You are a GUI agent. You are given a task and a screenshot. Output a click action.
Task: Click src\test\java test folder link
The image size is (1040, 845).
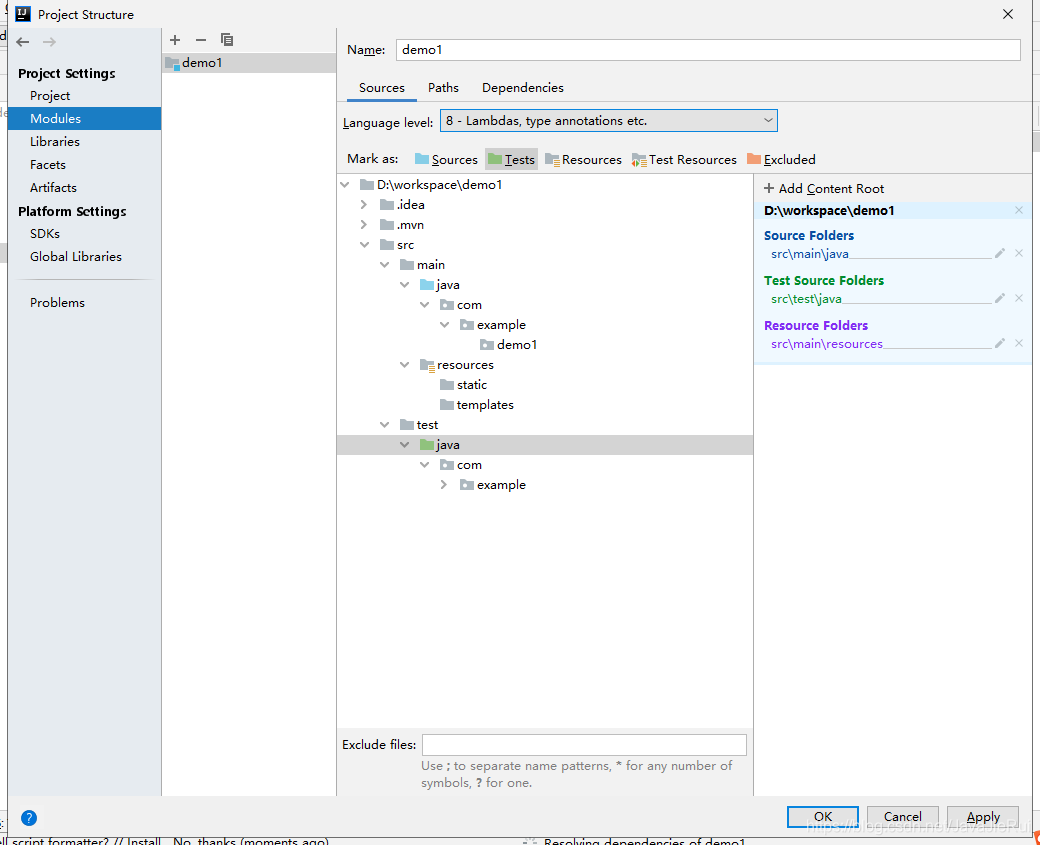(x=806, y=298)
